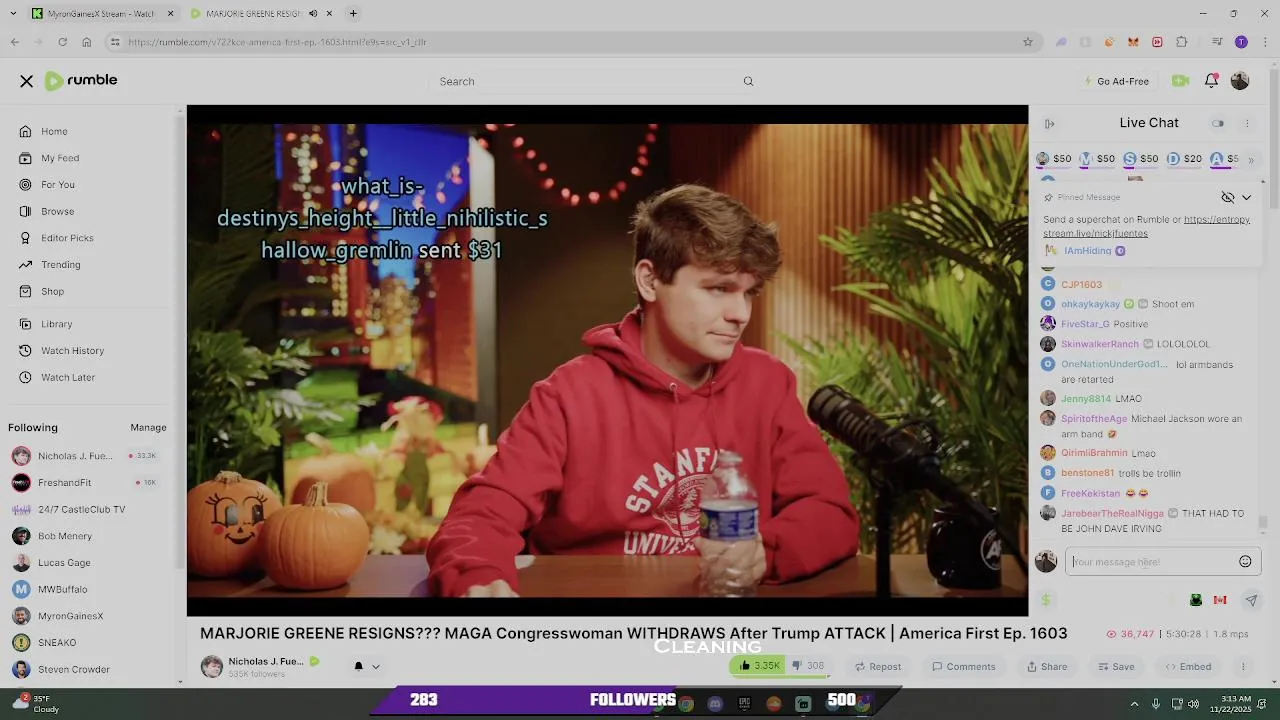Open the Rumble logo home link
1280x720 pixels.
point(81,81)
